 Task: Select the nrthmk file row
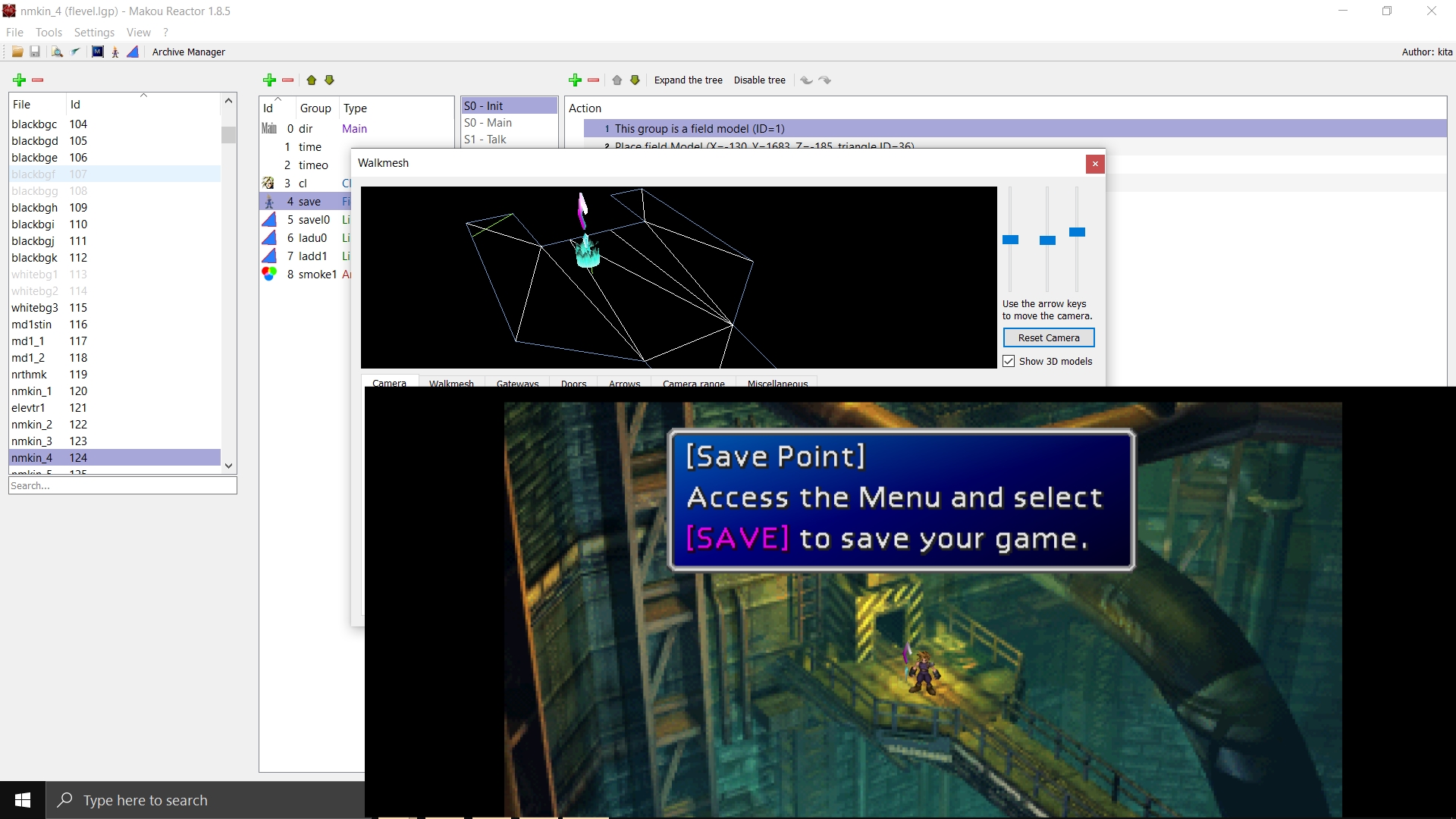pyautogui.click(x=115, y=375)
